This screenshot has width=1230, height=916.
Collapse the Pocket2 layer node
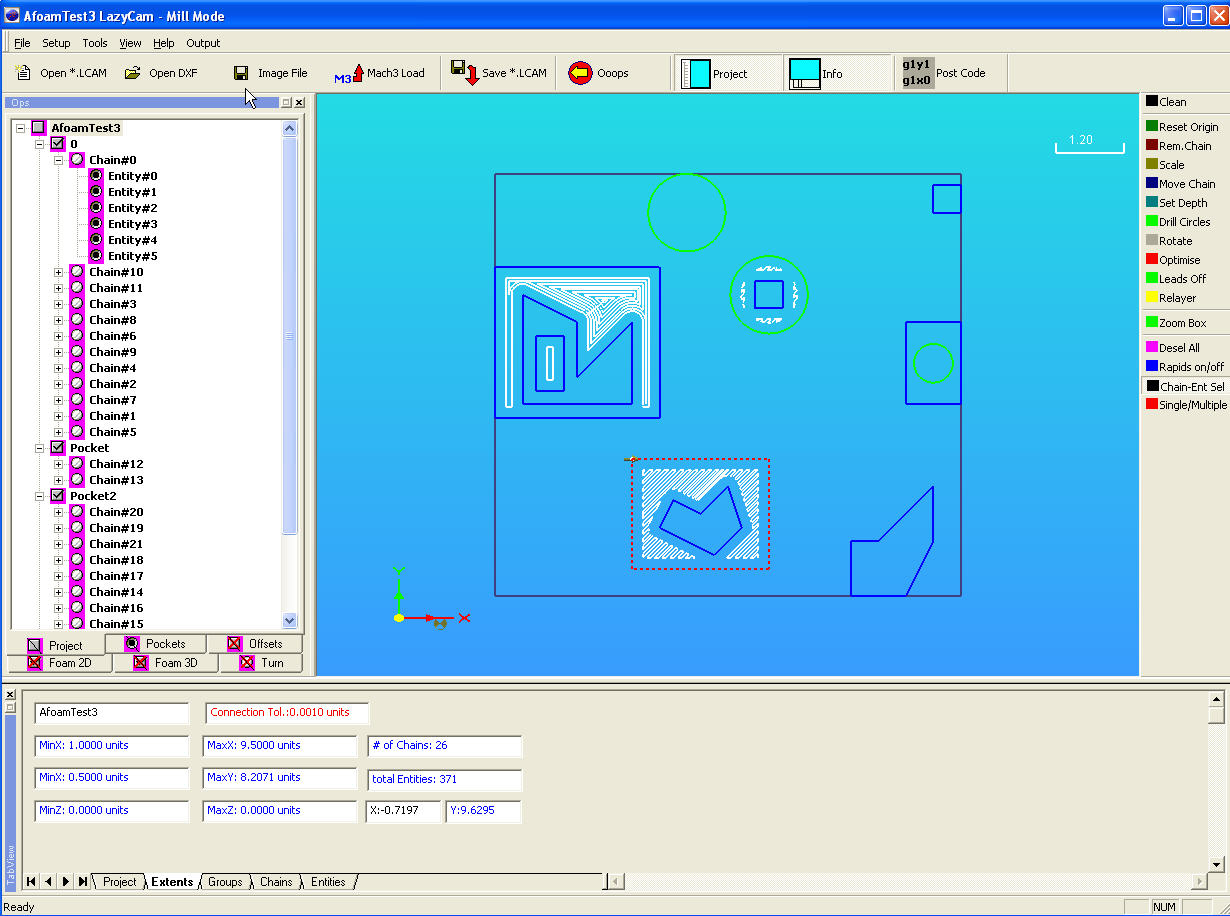[x=40, y=496]
